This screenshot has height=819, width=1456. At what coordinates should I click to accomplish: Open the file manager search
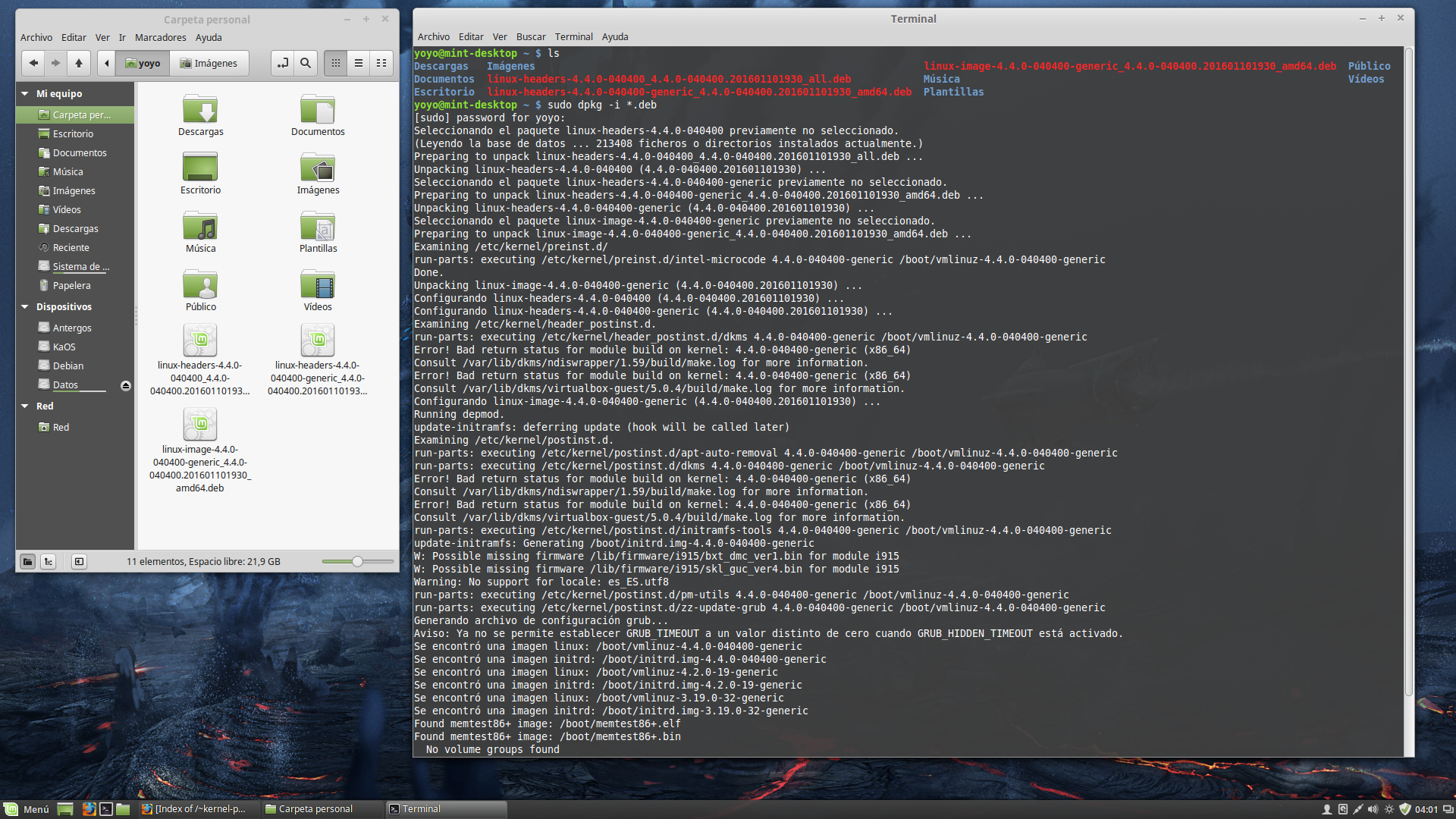pyautogui.click(x=306, y=63)
